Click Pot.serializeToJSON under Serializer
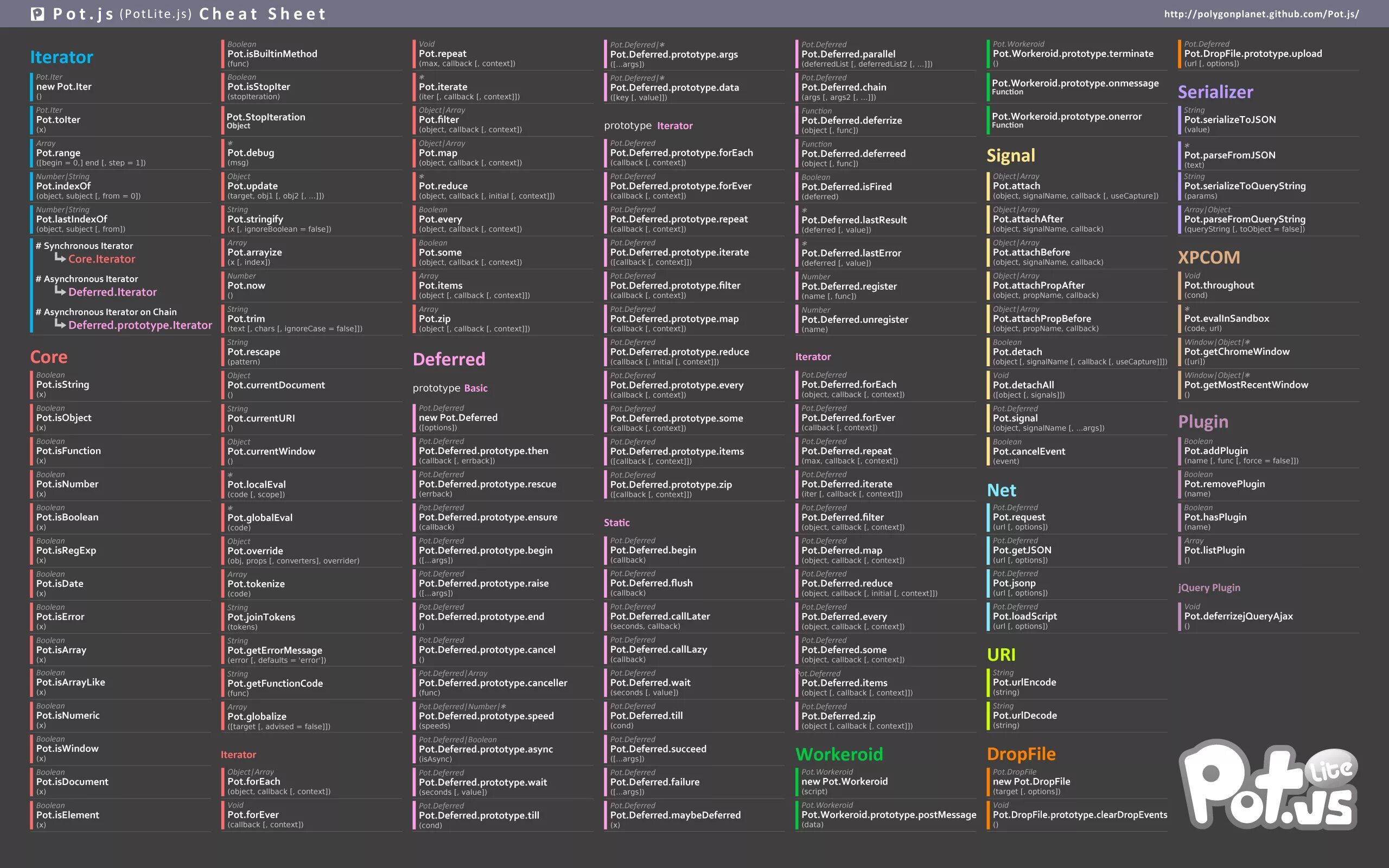 point(1229,119)
